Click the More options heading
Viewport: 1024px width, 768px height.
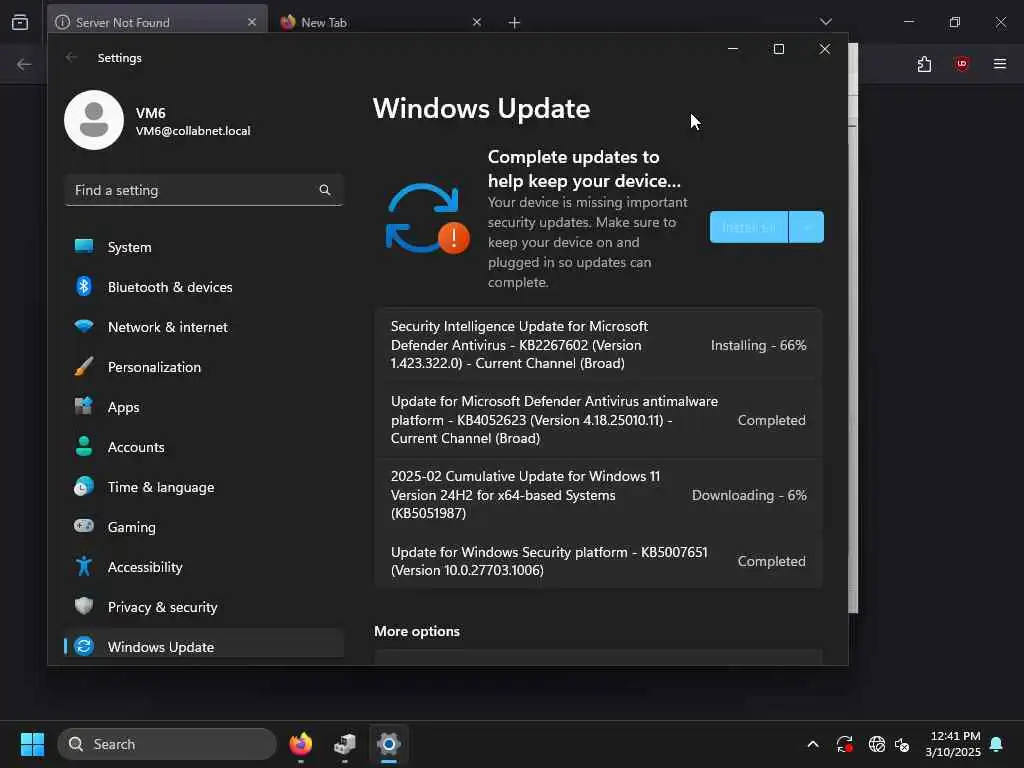[417, 632]
